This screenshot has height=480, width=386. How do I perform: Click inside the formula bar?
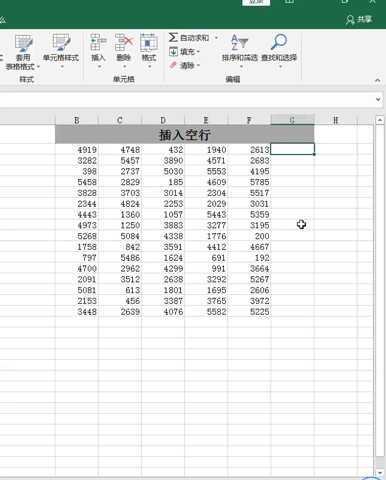187,99
